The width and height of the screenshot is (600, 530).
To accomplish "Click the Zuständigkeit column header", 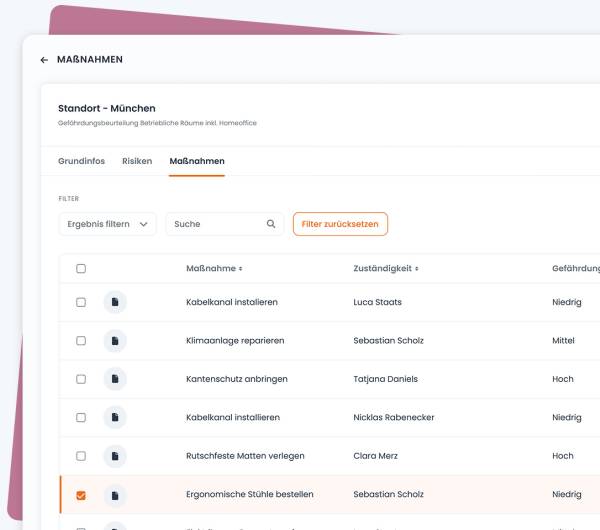I will (383, 269).
